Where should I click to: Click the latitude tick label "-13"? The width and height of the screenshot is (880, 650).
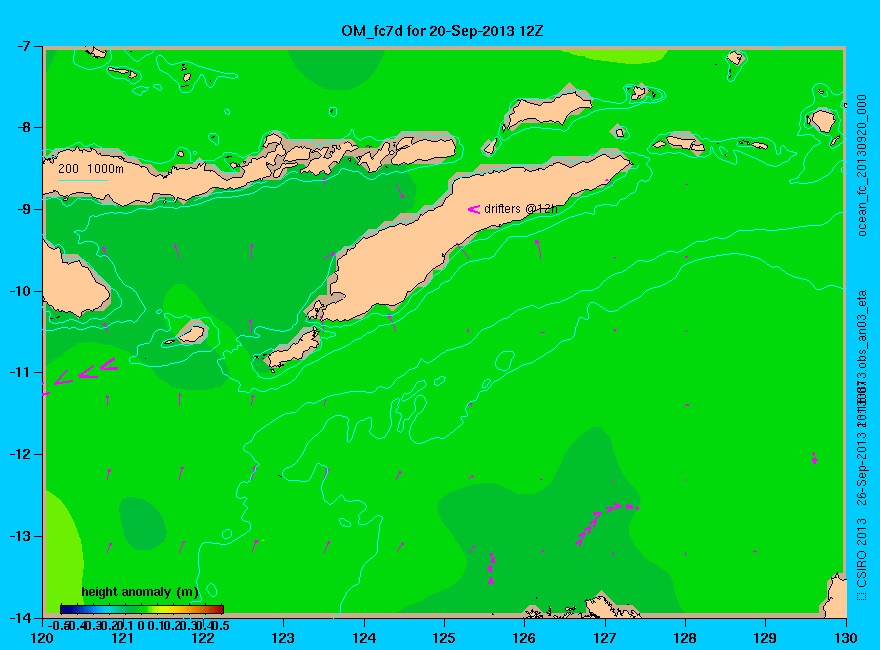(x=20, y=536)
